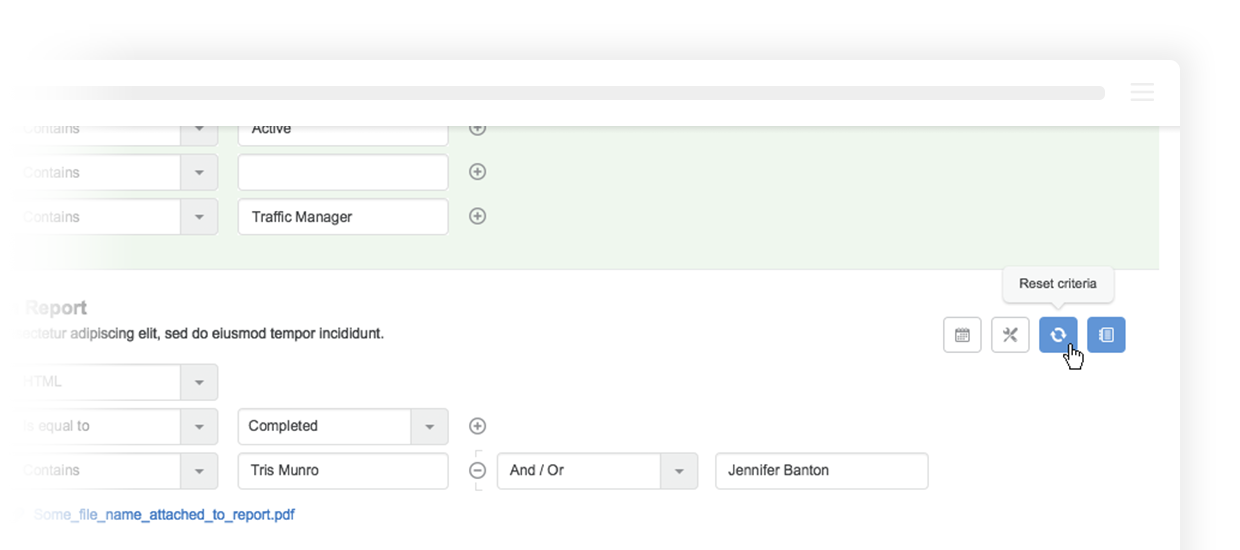Click the Reset criteria refresh button
Image resolution: width=1240 pixels, height=550 pixels.
click(x=1058, y=335)
